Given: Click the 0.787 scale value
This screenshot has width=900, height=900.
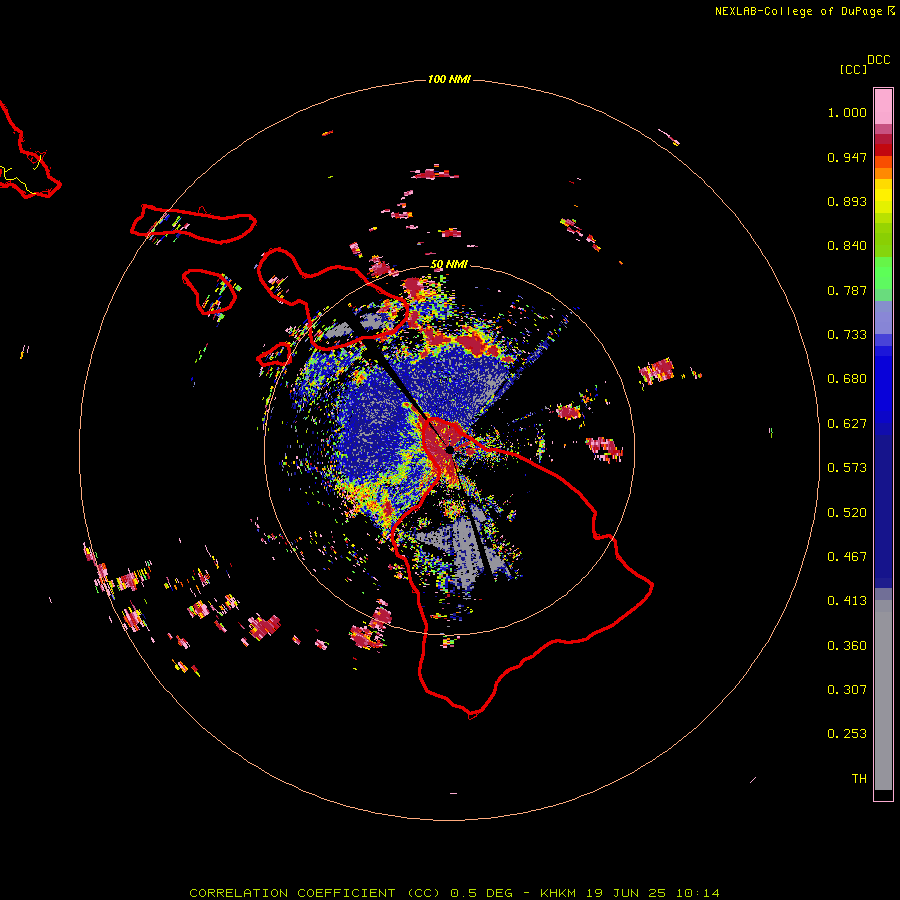Looking at the screenshot, I should point(847,290).
